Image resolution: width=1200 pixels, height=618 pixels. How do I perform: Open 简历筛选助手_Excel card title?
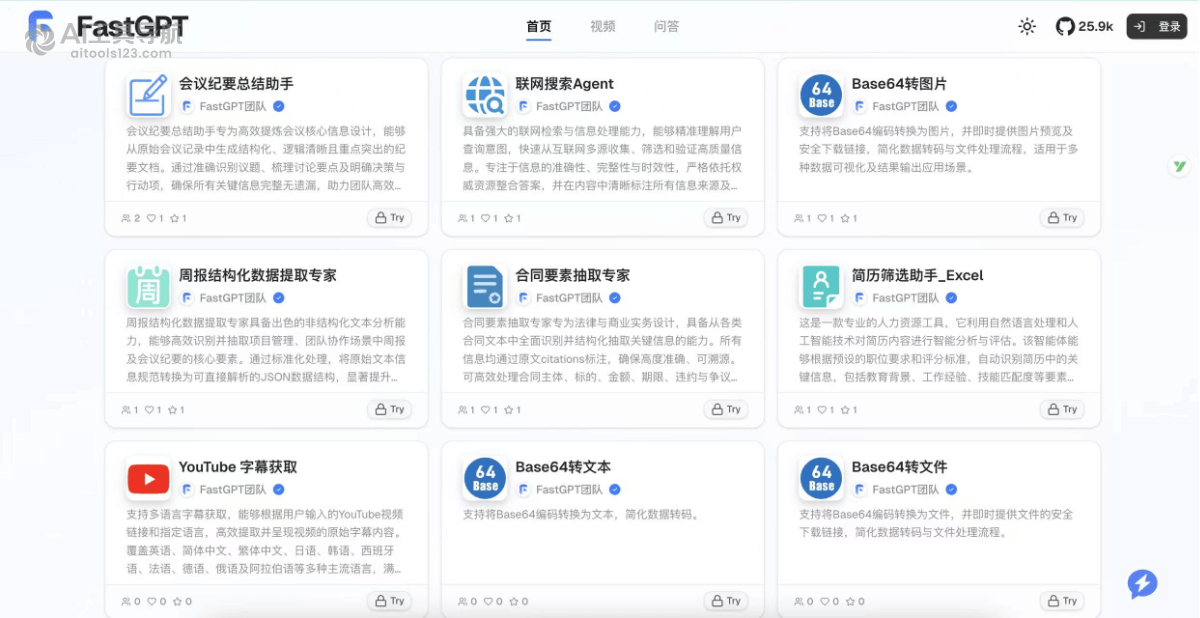[x=918, y=275]
